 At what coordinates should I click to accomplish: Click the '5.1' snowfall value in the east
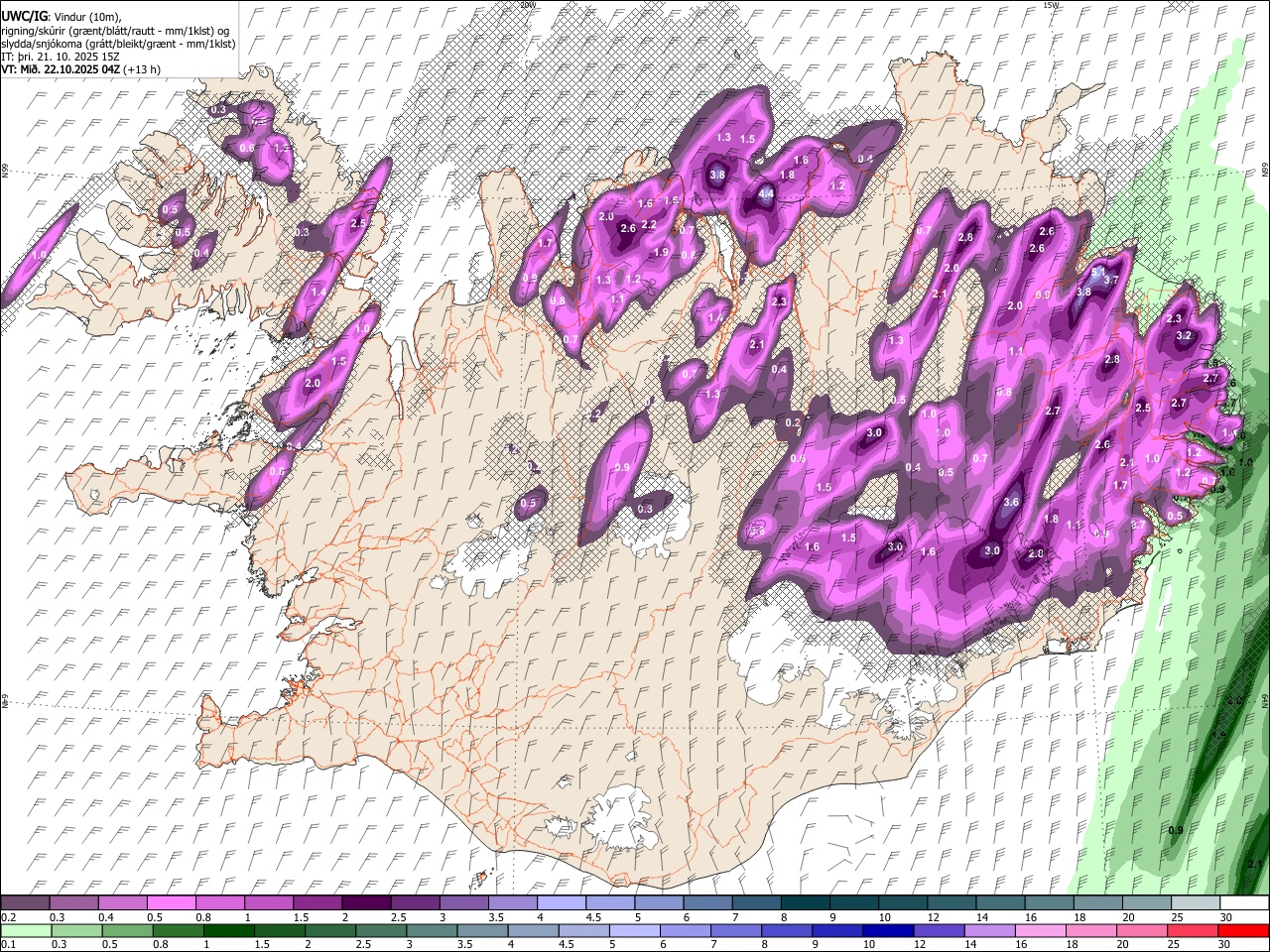[1098, 271]
